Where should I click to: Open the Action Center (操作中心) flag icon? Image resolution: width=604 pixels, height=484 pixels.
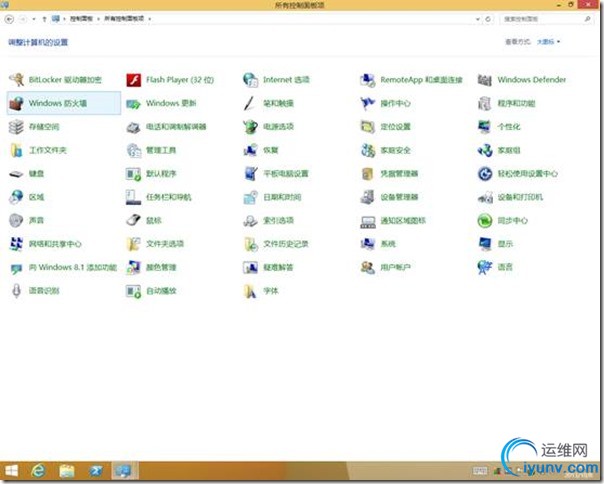click(x=367, y=103)
